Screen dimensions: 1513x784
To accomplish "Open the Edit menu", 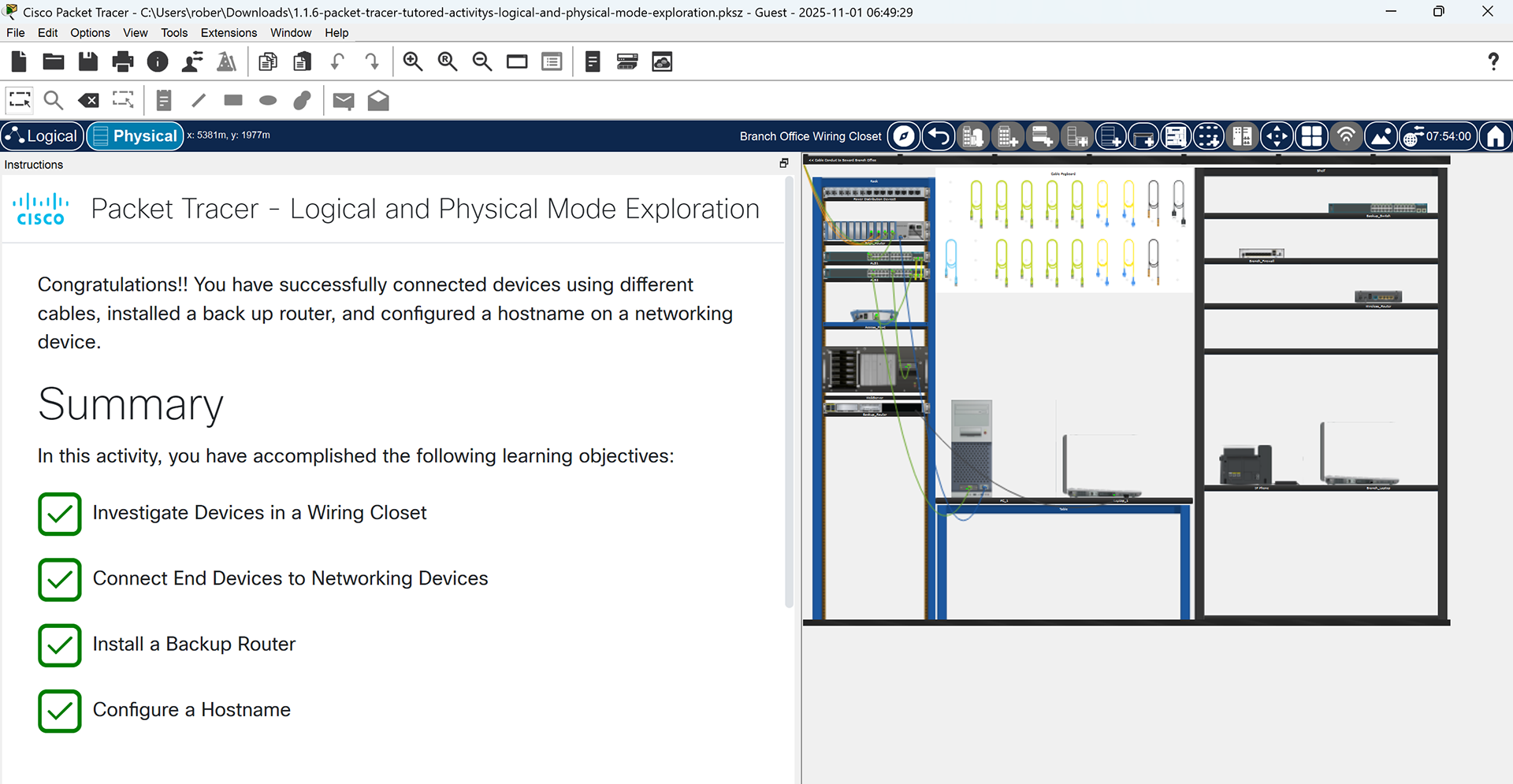I will point(48,32).
